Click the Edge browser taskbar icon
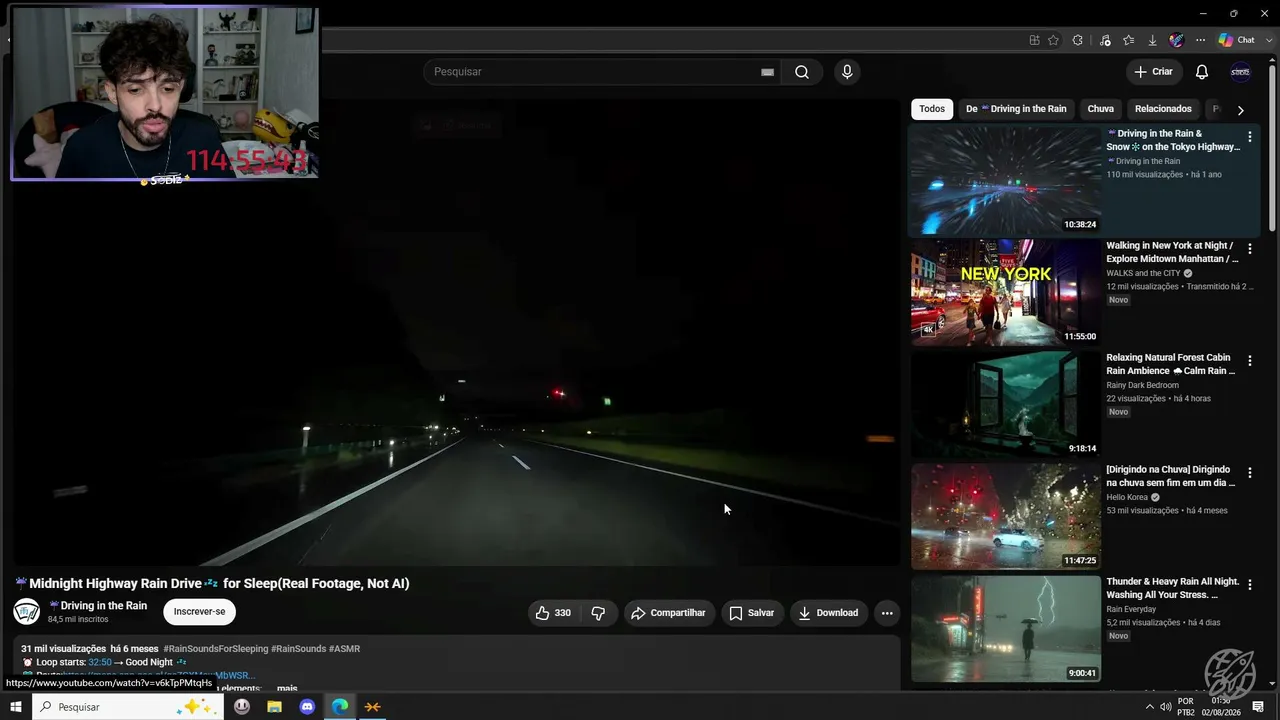Viewport: 1280px width, 720px height. tap(340, 706)
